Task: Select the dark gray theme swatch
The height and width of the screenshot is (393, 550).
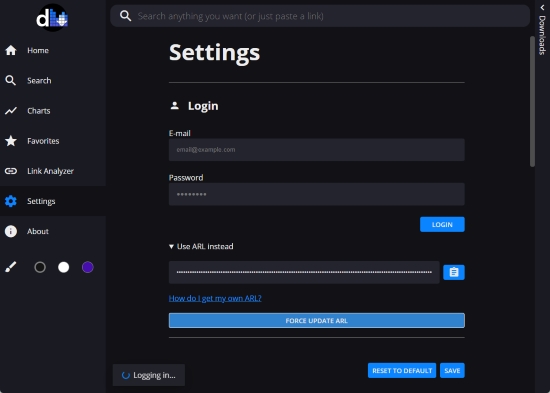Action: tap(40, 267)
